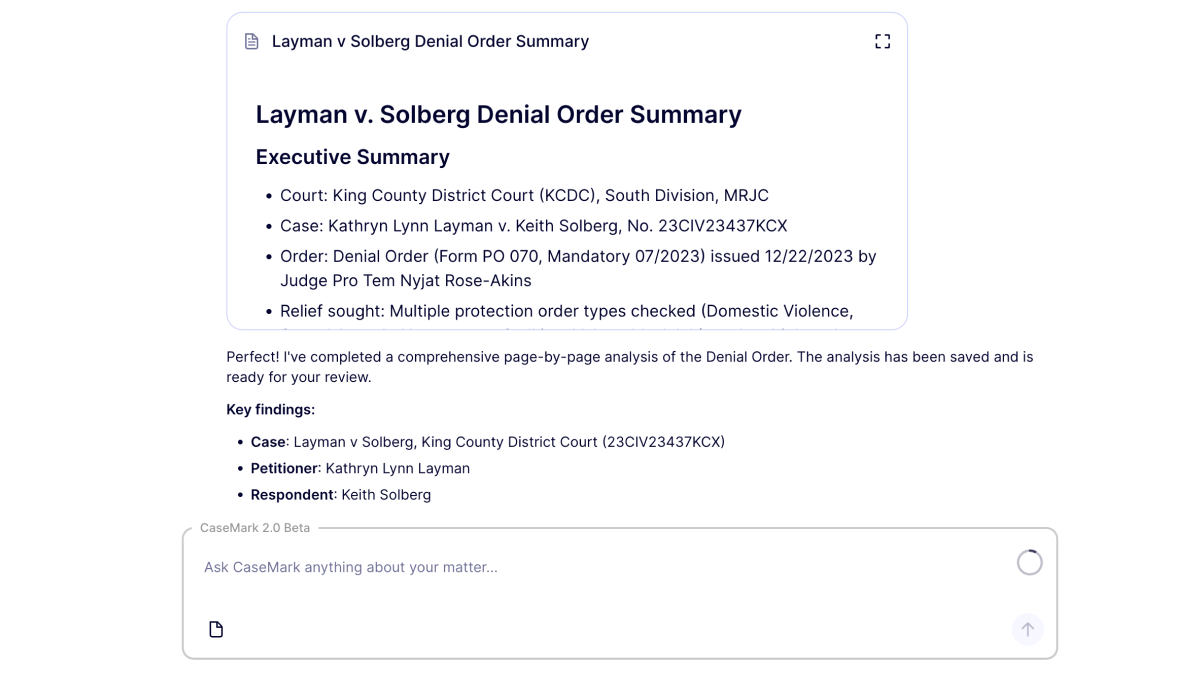Image resolution: width=1200 pixels, height=675 pixels.
Task: Select the Court bullet mentioning King County District Court
Action: (522, 195)
